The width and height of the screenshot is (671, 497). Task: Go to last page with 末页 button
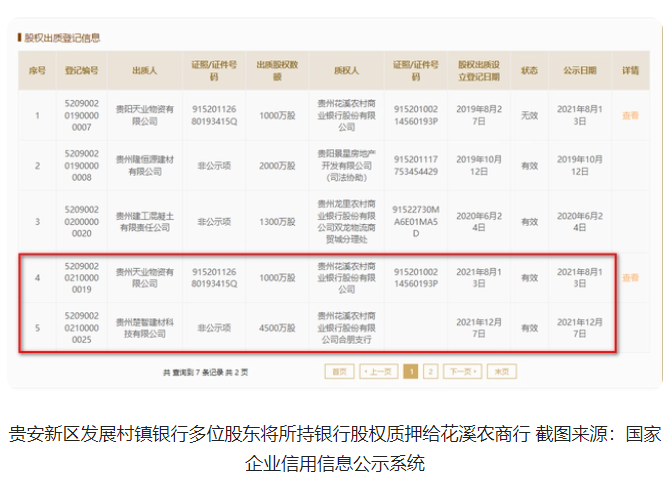[x=502, y=372]
